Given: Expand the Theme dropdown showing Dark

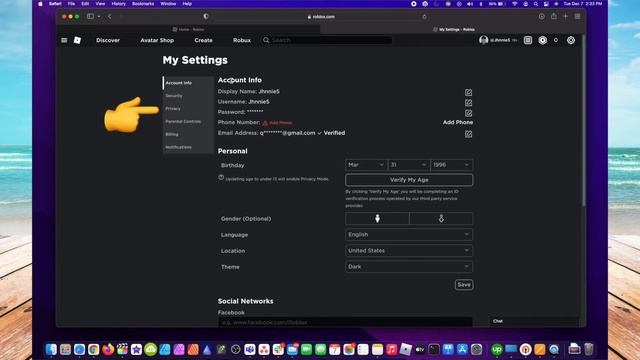Looking at the screenshot, I should click(409, 267).
